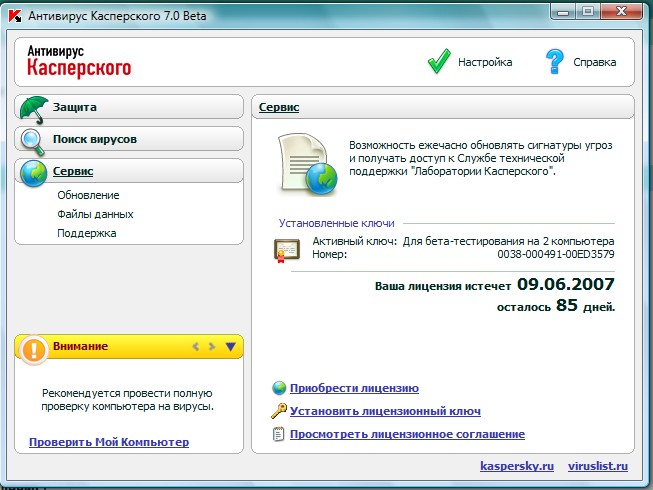Open the viruslist.ru link
Screen dimensions: 653x490
point(598,466)
